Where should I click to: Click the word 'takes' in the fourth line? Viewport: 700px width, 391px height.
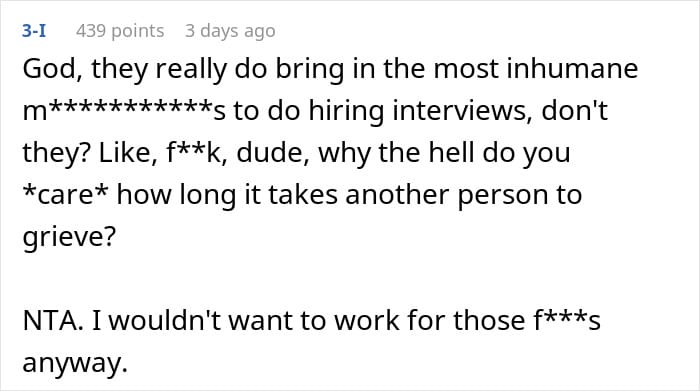coord(303,195)
